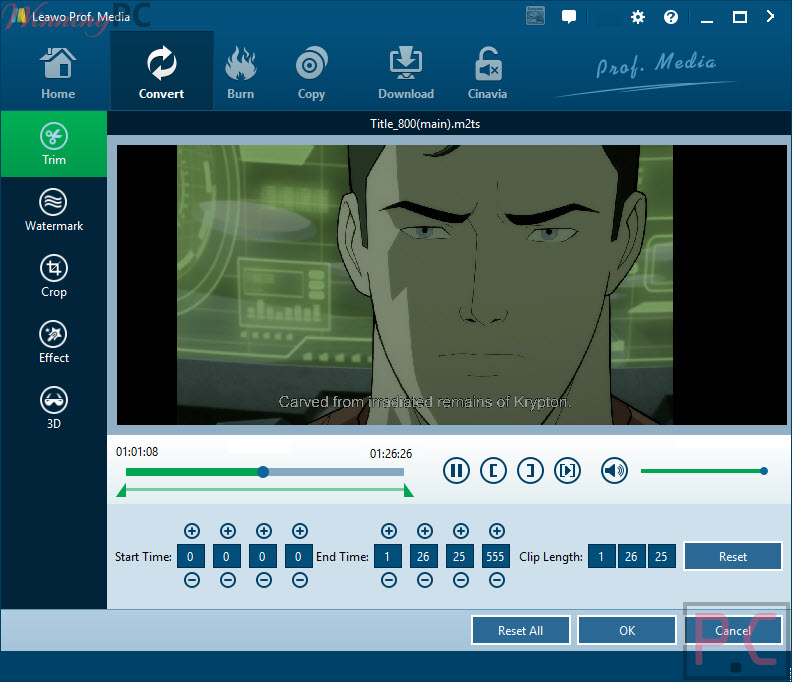The width and height of the screenshot is (792, 682).
Task: Select the Watermark tab in sidebar
Action: click(54, 210)
